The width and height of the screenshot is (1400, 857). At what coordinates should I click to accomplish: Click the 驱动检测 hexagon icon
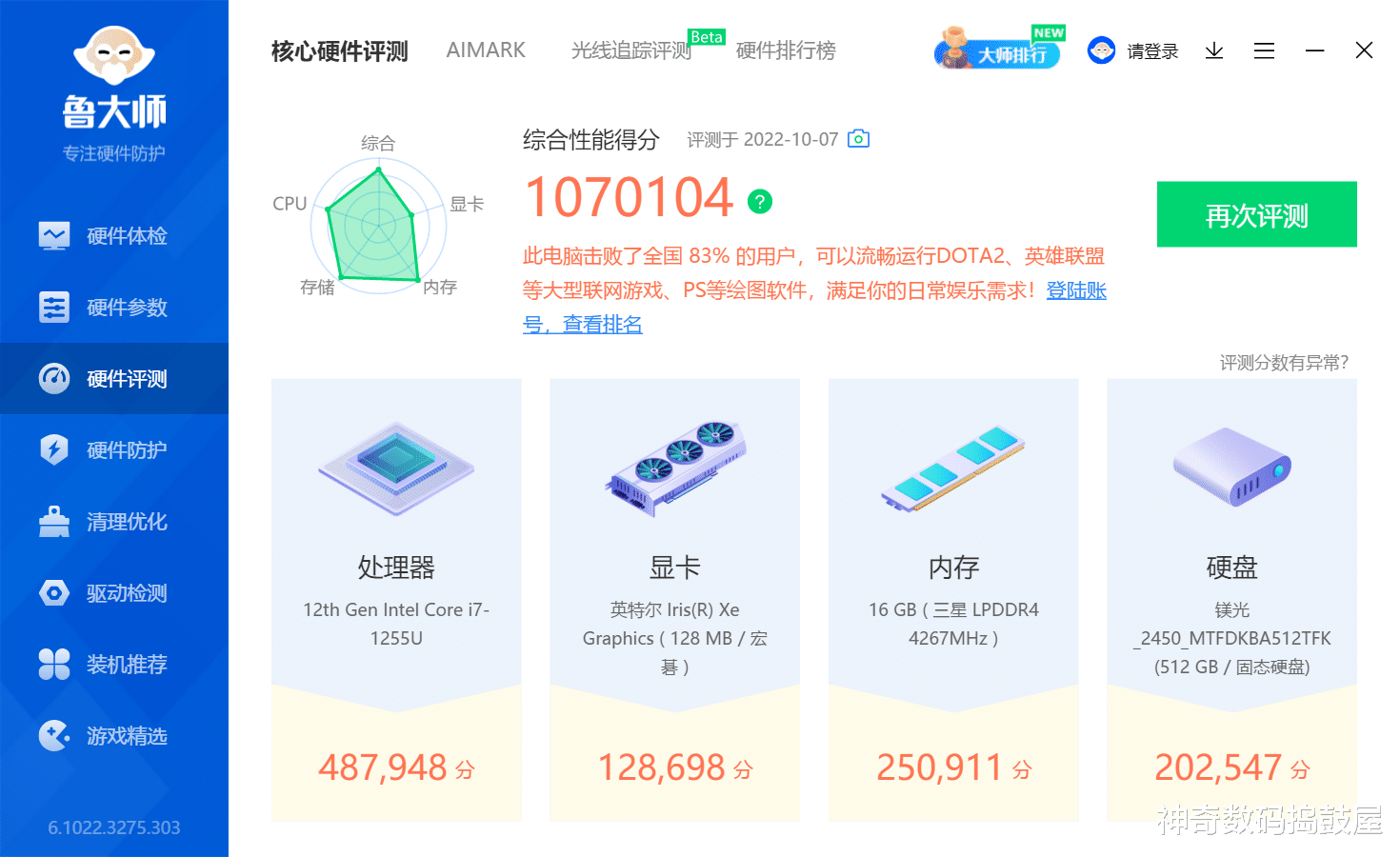(54, 592)
